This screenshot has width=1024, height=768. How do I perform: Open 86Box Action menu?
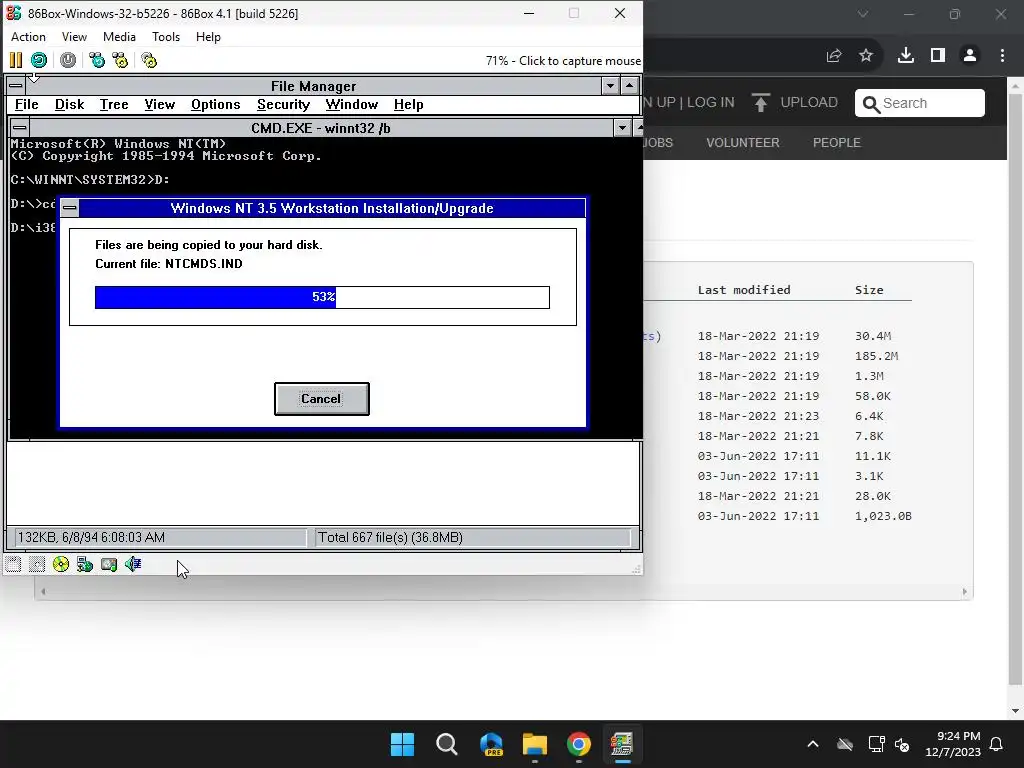tap(28, 37)
